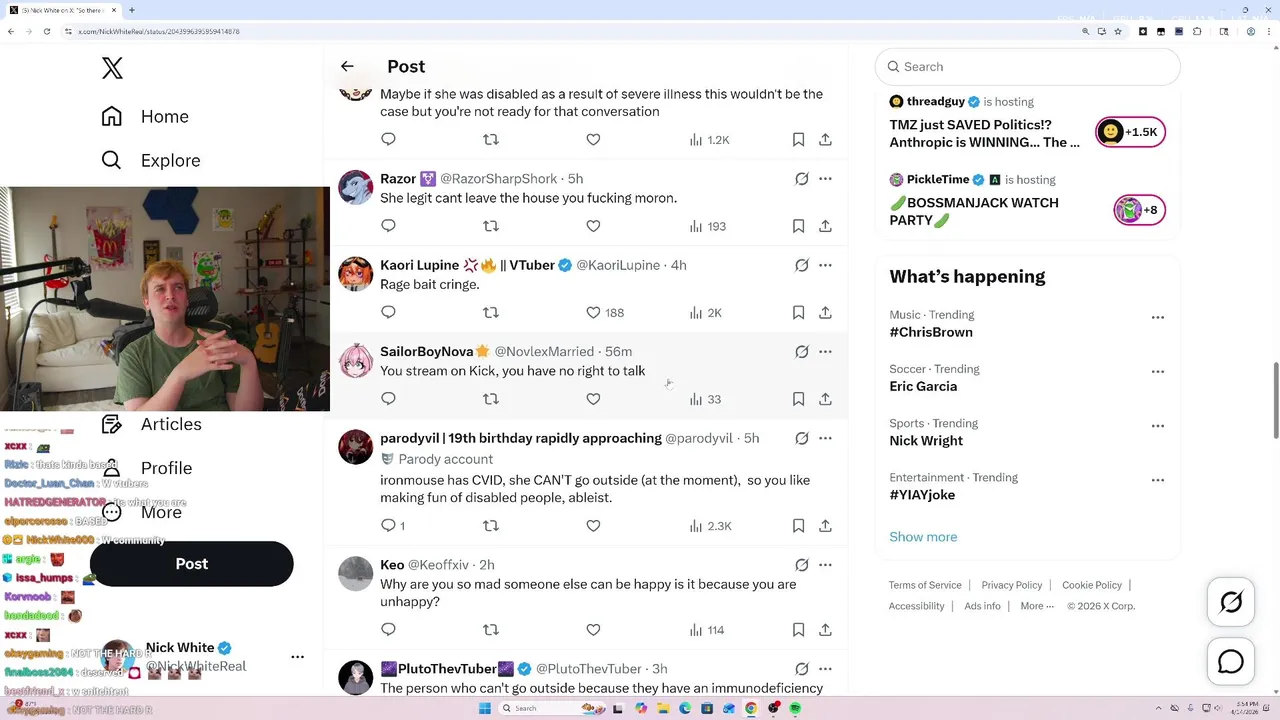Viewport: 1280px width, 720px height.
Task: Reply to Razor's post
Action: tap(389, 226)
